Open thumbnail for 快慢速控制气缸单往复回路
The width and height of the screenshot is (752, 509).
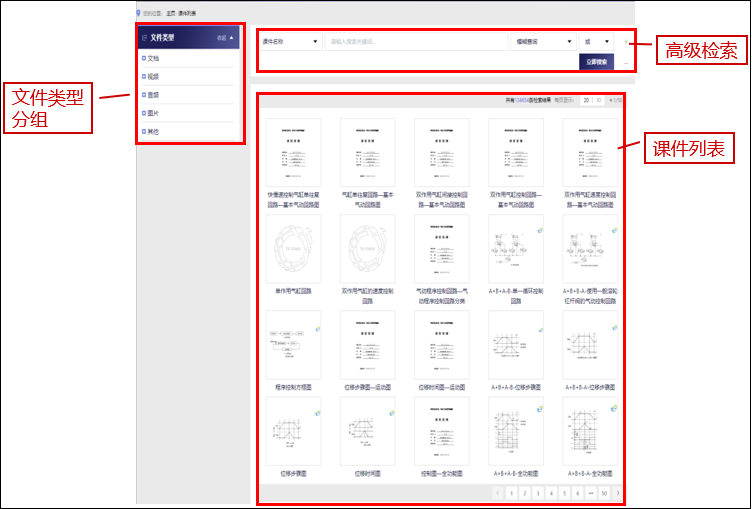click(293, 153)
